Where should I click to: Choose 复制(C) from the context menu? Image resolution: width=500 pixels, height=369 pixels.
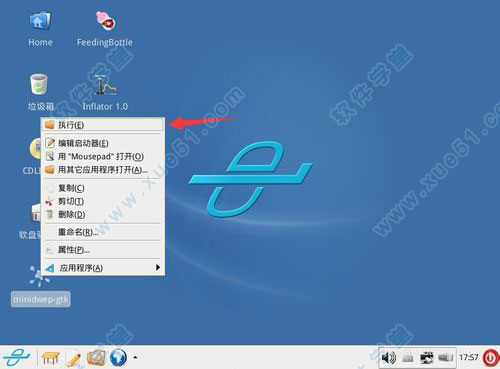[x=103, y=188]
